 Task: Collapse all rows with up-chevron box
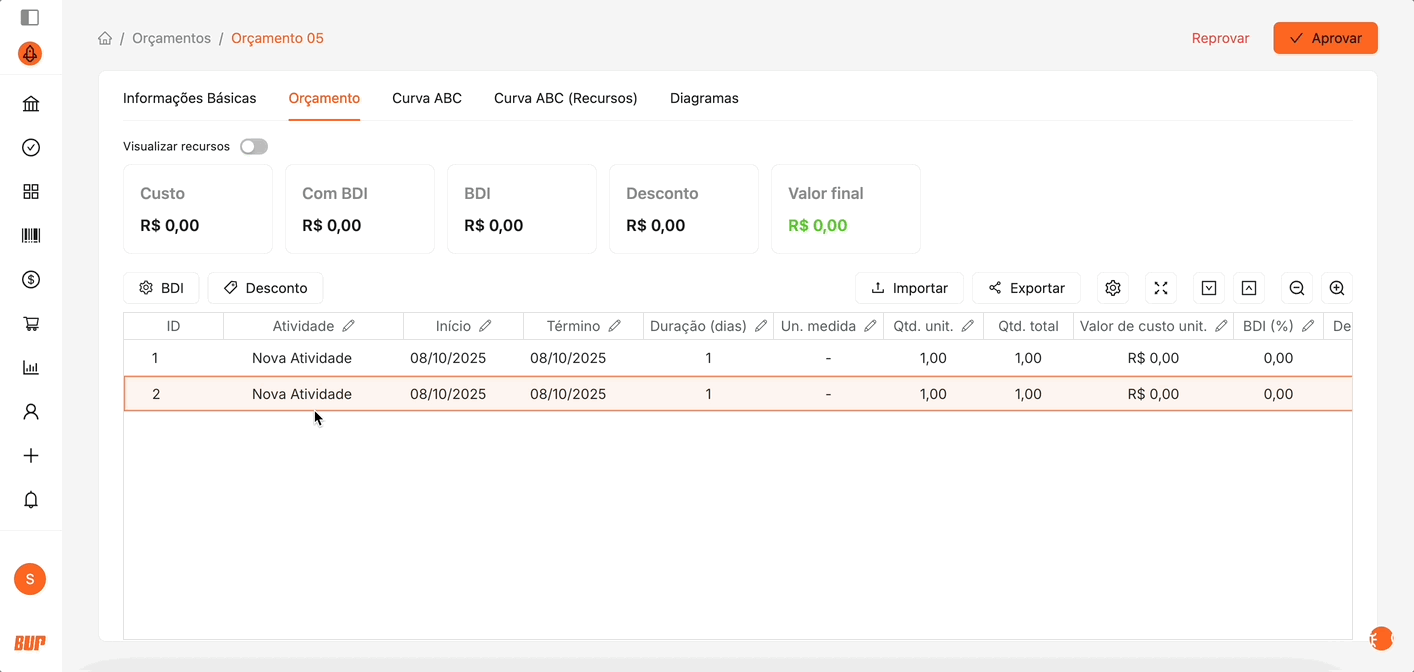coord(1249,288)
